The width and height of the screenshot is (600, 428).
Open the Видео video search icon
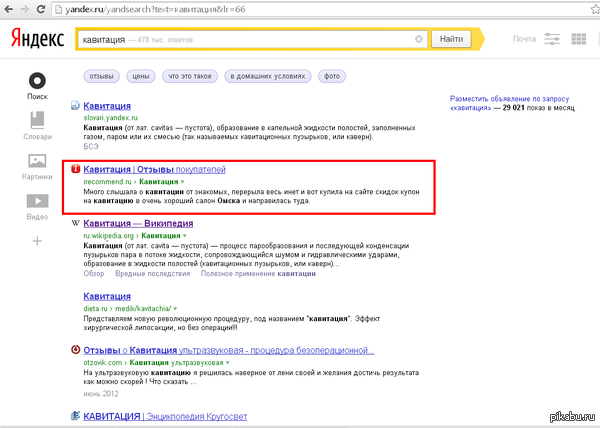tap(37, 204)
